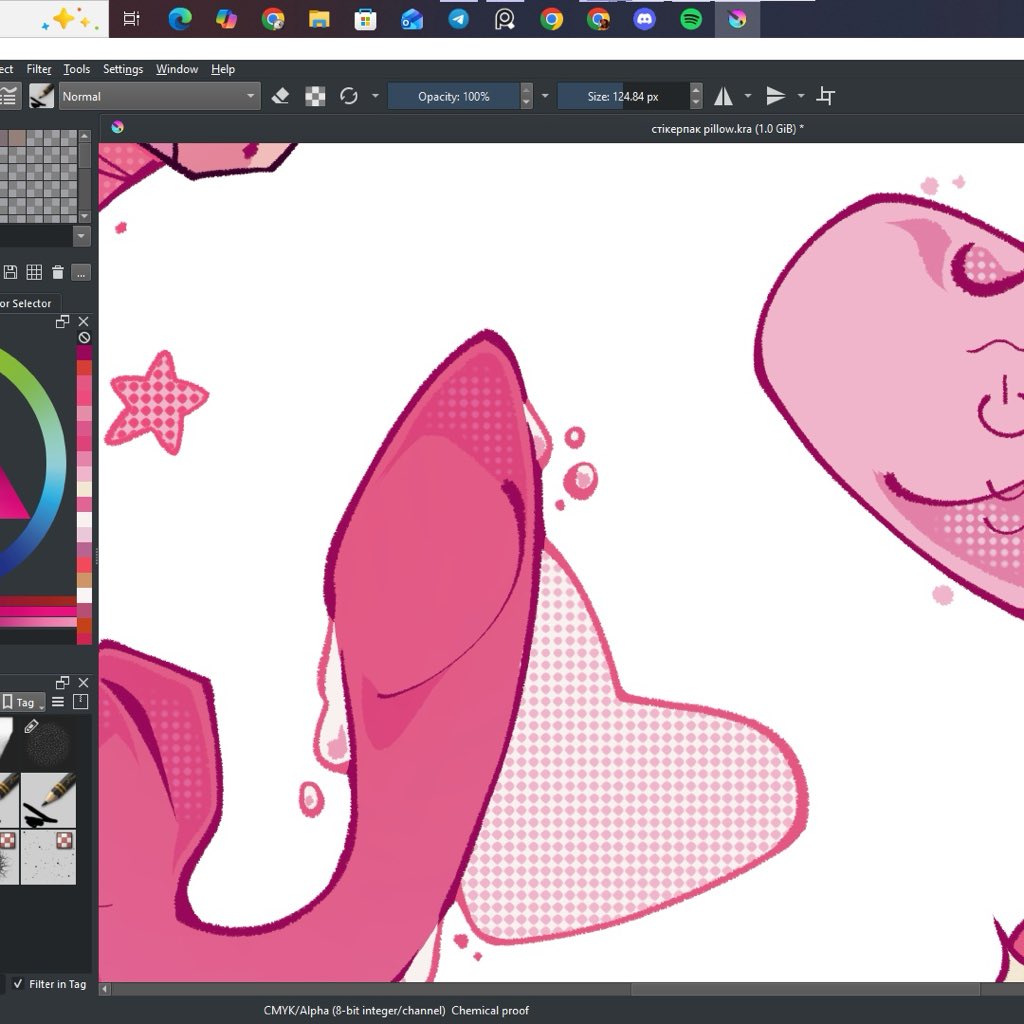
Task: Click the brush presets storage resources icon
Action: (81, 702)
